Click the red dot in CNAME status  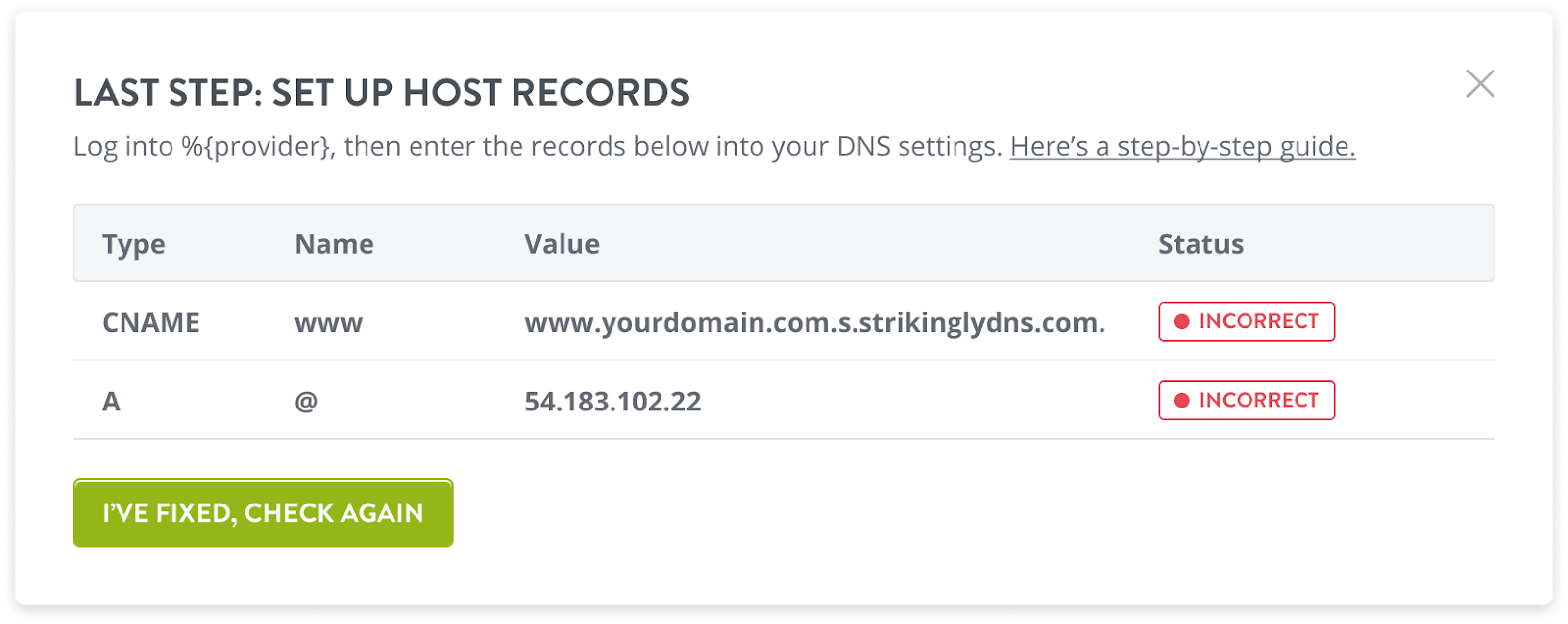tap(1182, 321)
